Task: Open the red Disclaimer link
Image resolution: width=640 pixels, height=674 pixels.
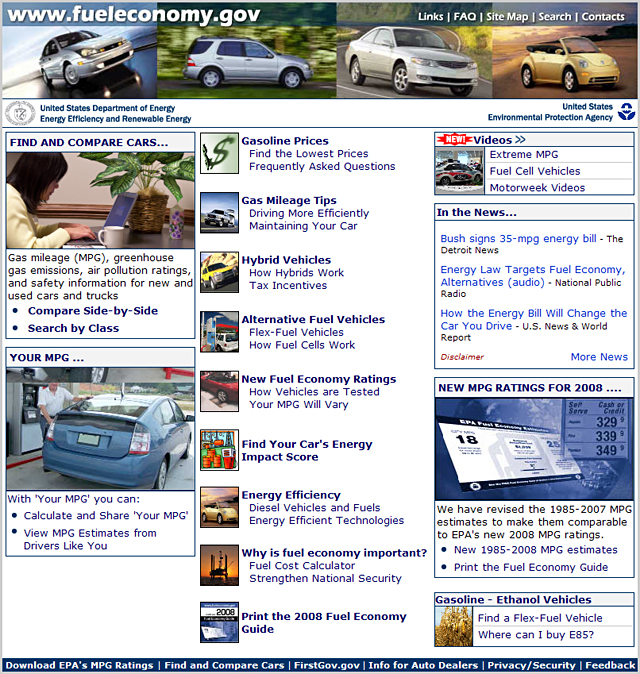Action: [x=462, y=357]
